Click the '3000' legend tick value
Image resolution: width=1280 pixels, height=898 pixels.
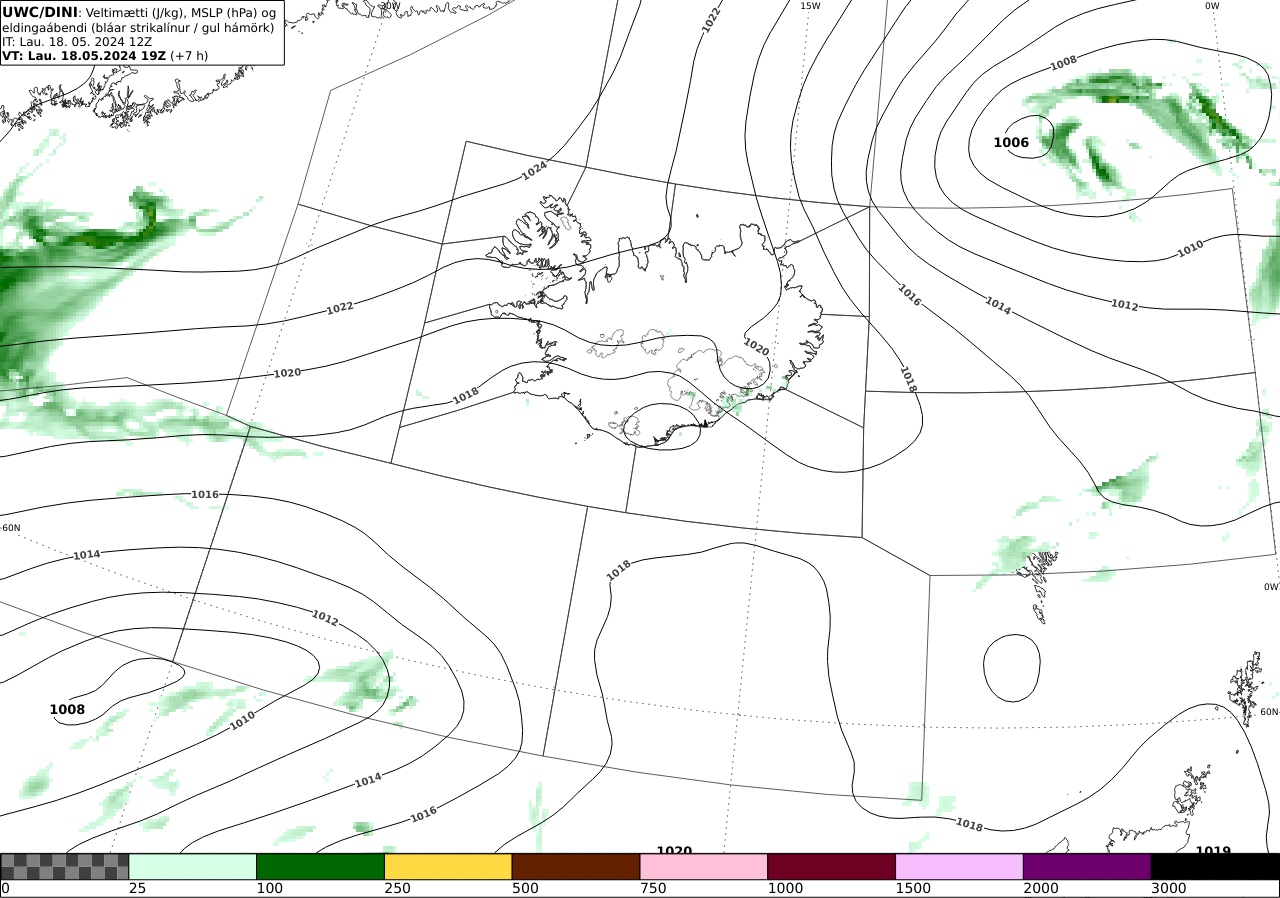point(1169,888)
